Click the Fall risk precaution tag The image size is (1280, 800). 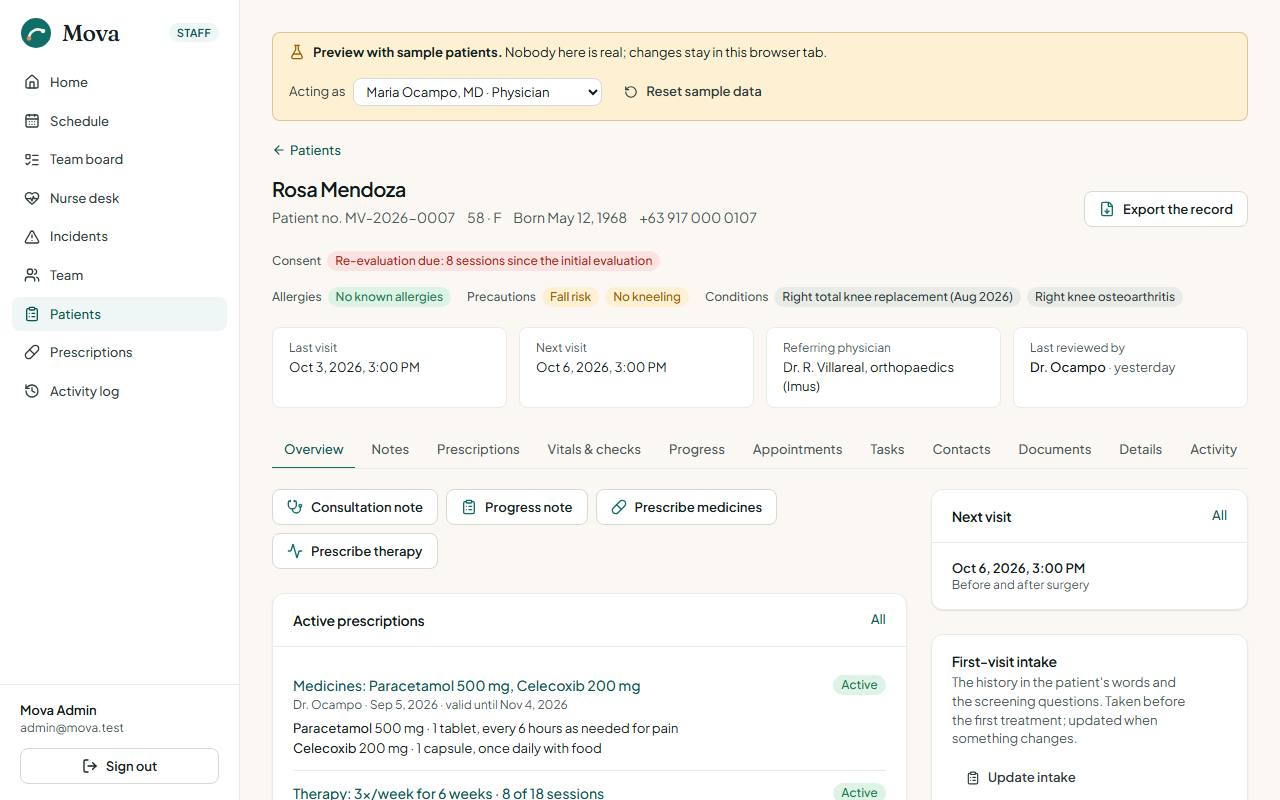570,297
